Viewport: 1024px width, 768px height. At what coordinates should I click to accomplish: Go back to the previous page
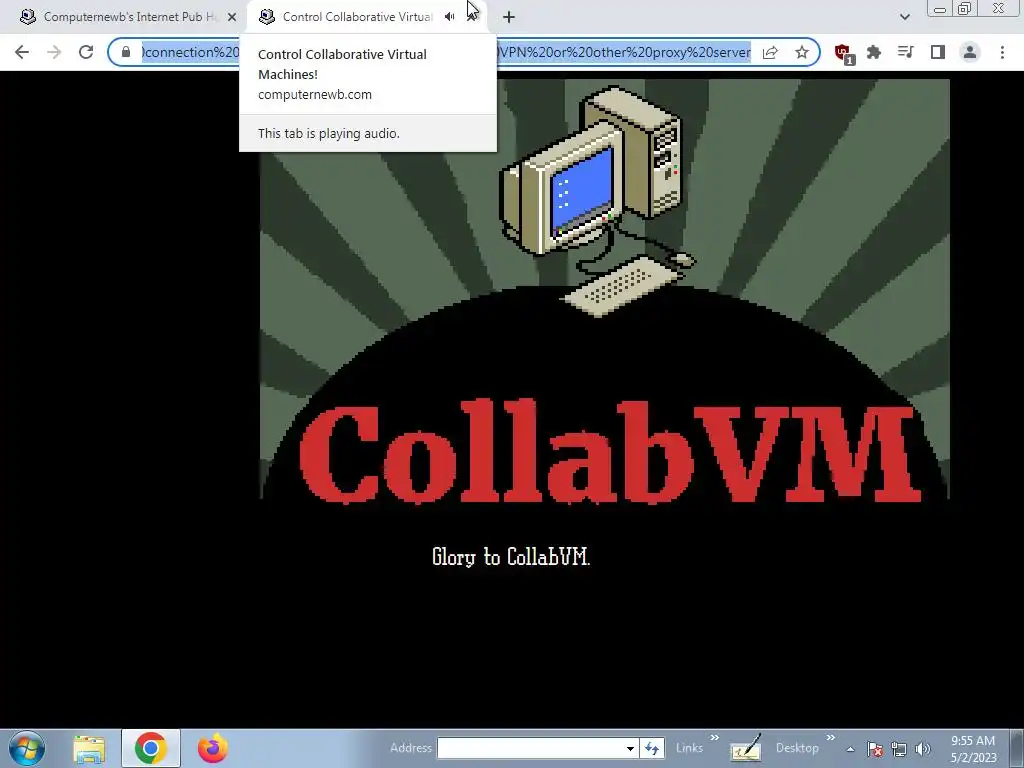pos(22,52)
